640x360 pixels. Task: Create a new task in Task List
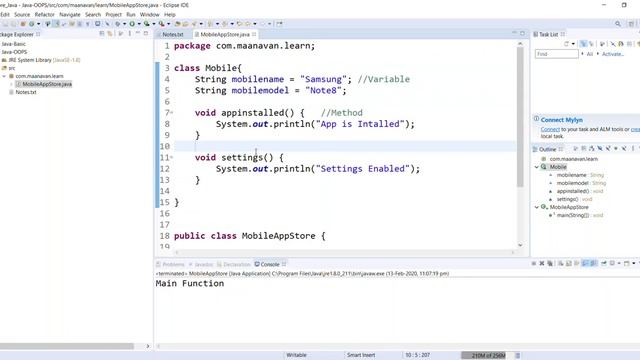(x=566, y=44)
